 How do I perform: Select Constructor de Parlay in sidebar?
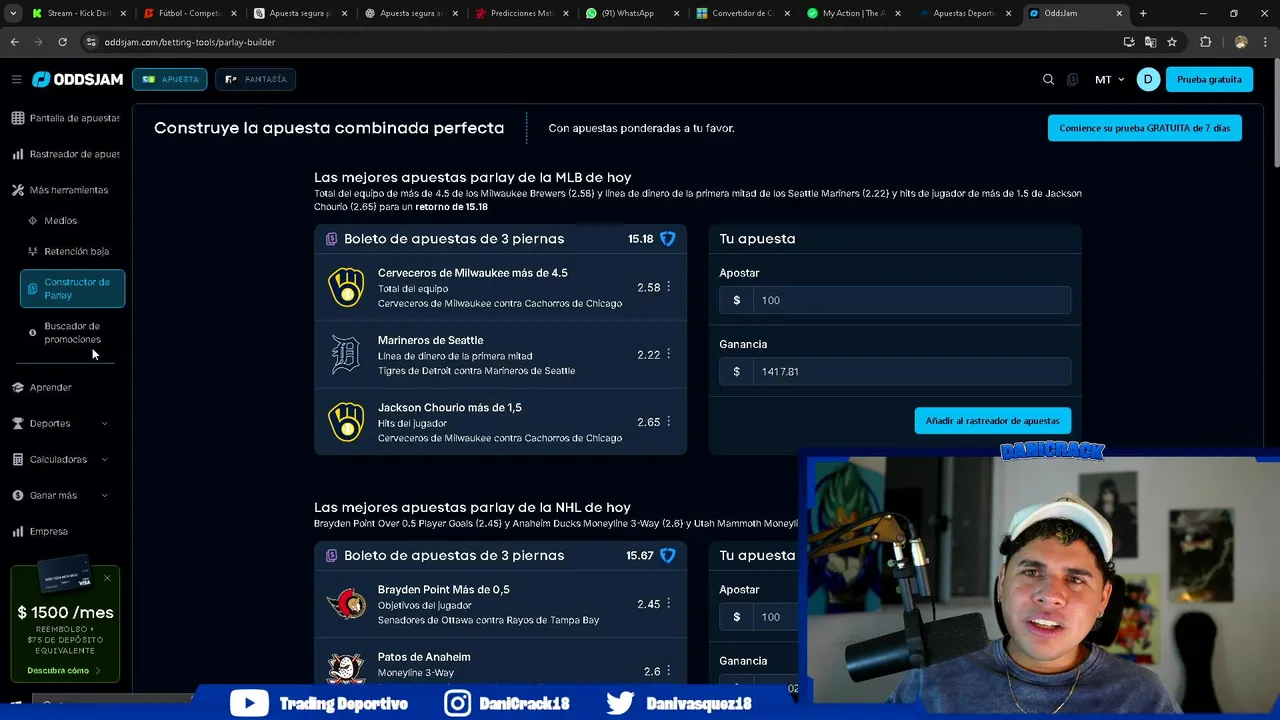click(x=72, y=288)
